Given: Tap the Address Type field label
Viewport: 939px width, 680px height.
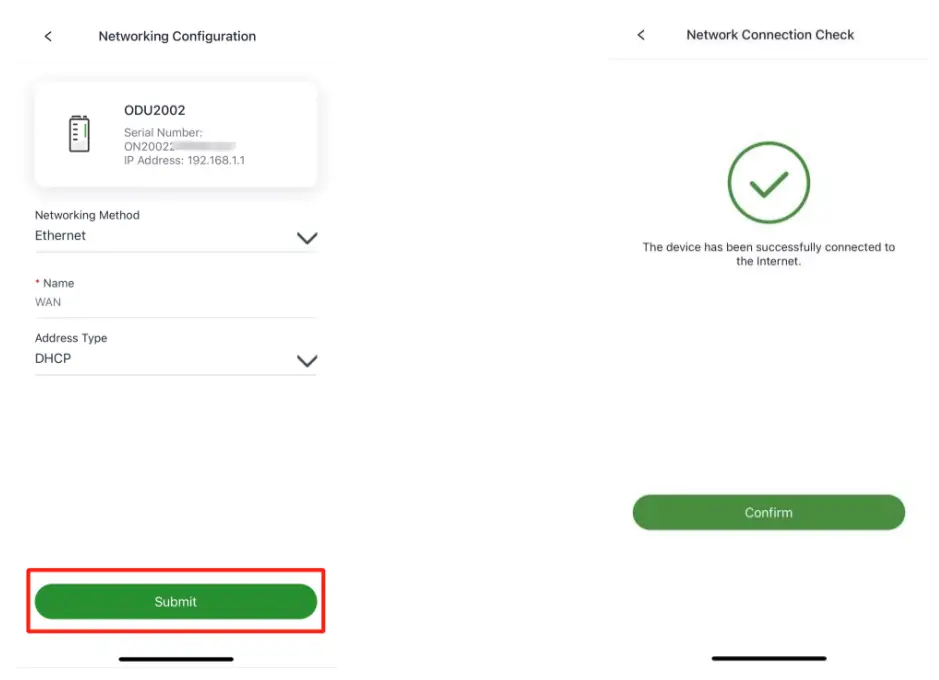Looking at the screenshot, I should pyautogui.click(x=71, y=338).
